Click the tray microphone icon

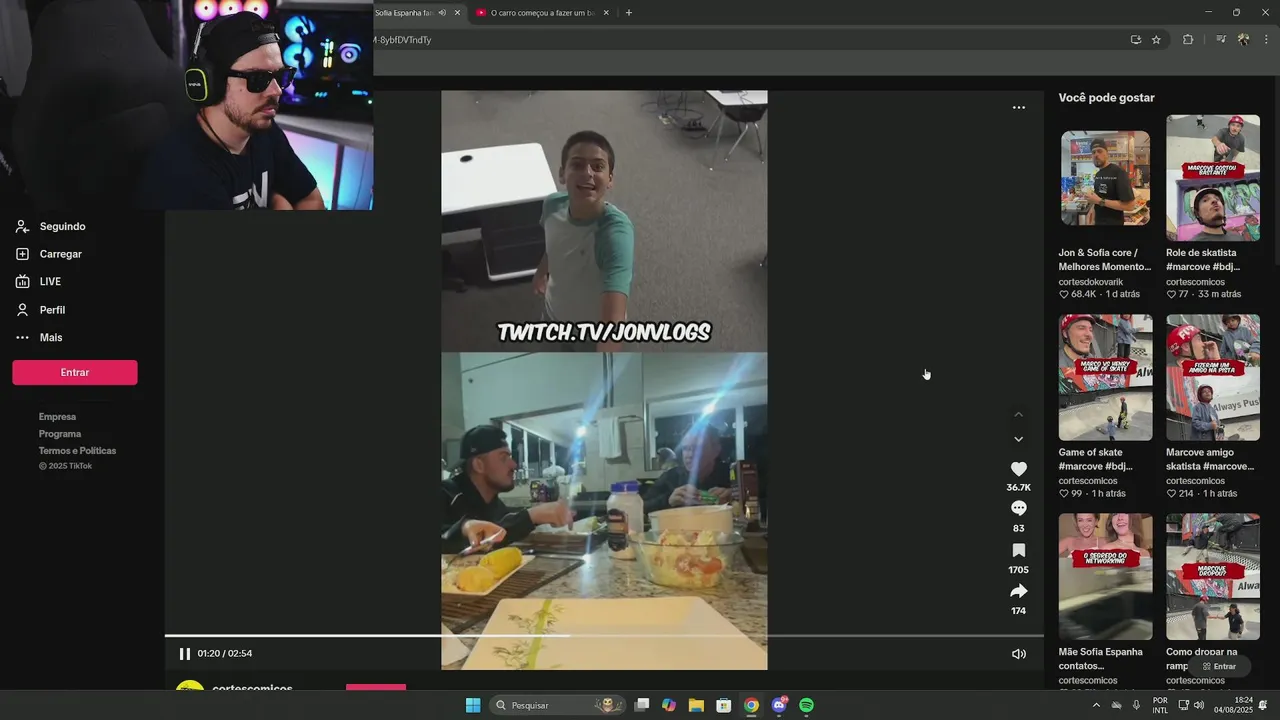pyautogui.click(x=1136, y=705)
